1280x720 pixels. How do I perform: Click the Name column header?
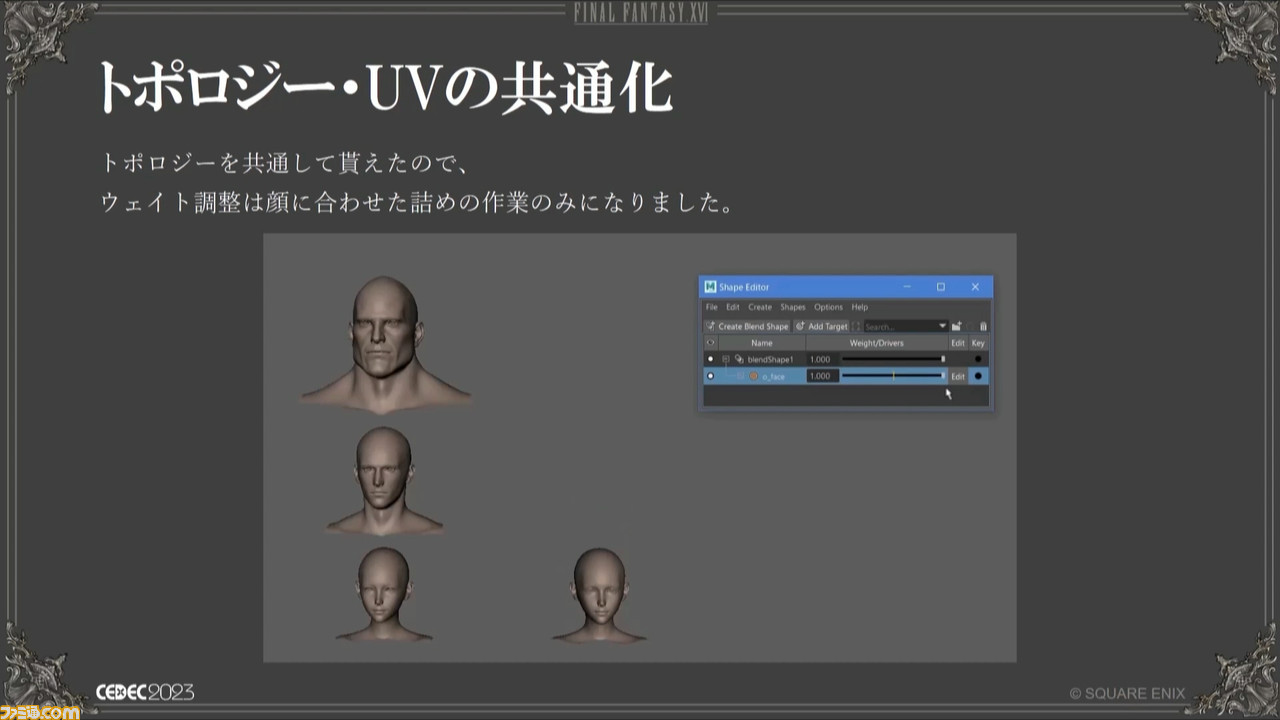click(762, 343)
